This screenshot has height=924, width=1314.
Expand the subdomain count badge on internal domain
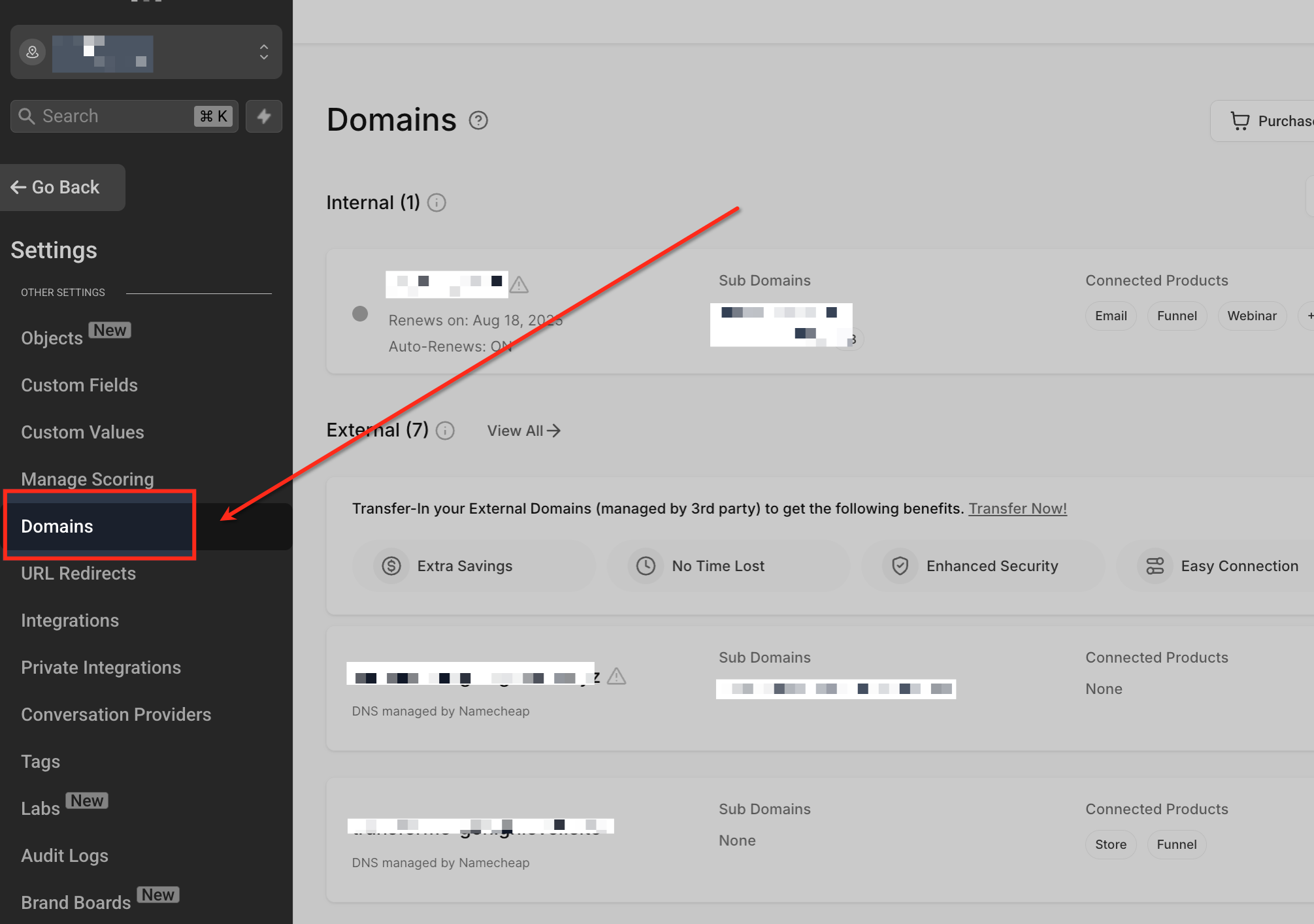point(852,339)
